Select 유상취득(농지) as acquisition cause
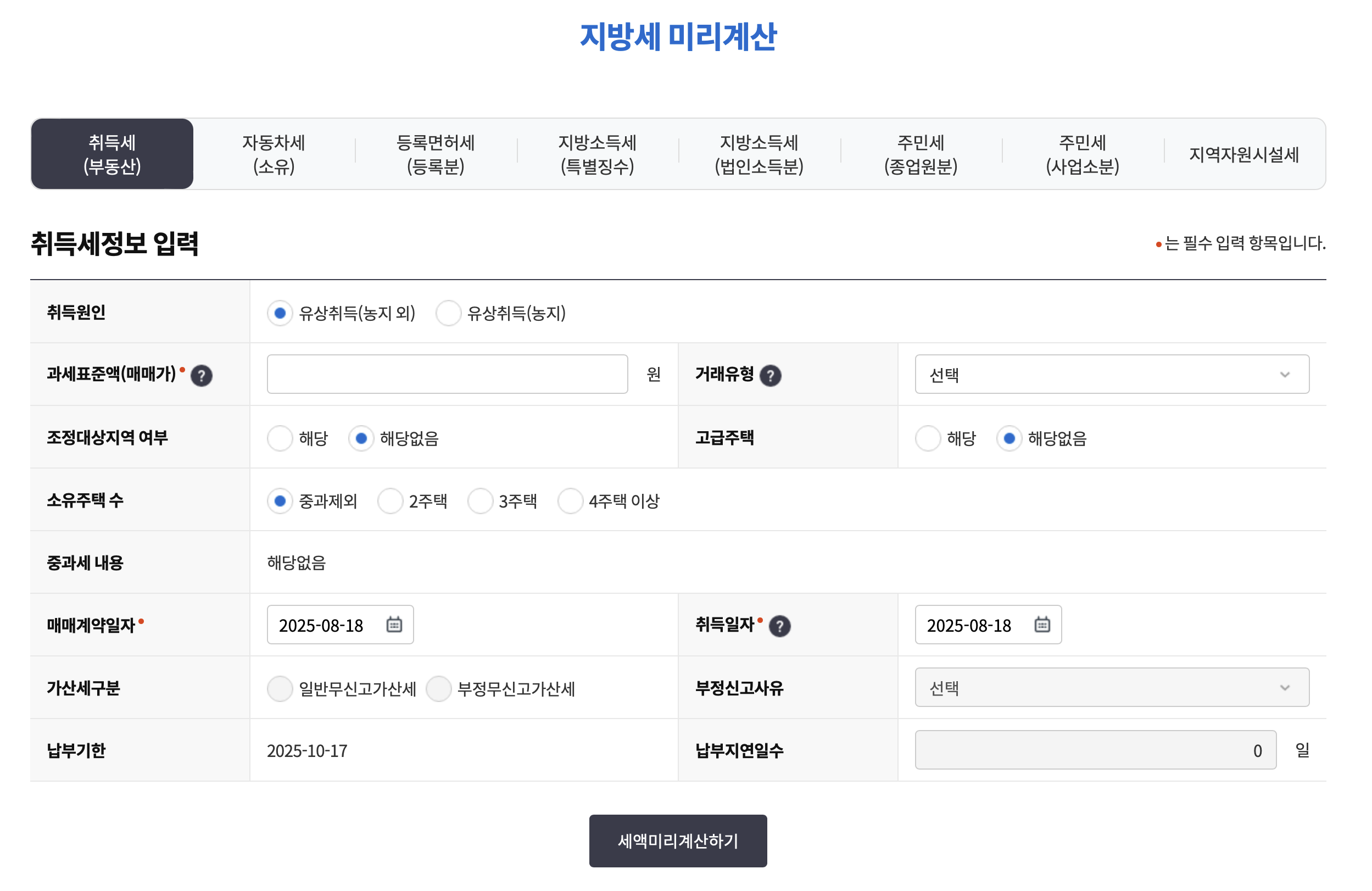Screen dimensions: 1372x891 [448, 313]
